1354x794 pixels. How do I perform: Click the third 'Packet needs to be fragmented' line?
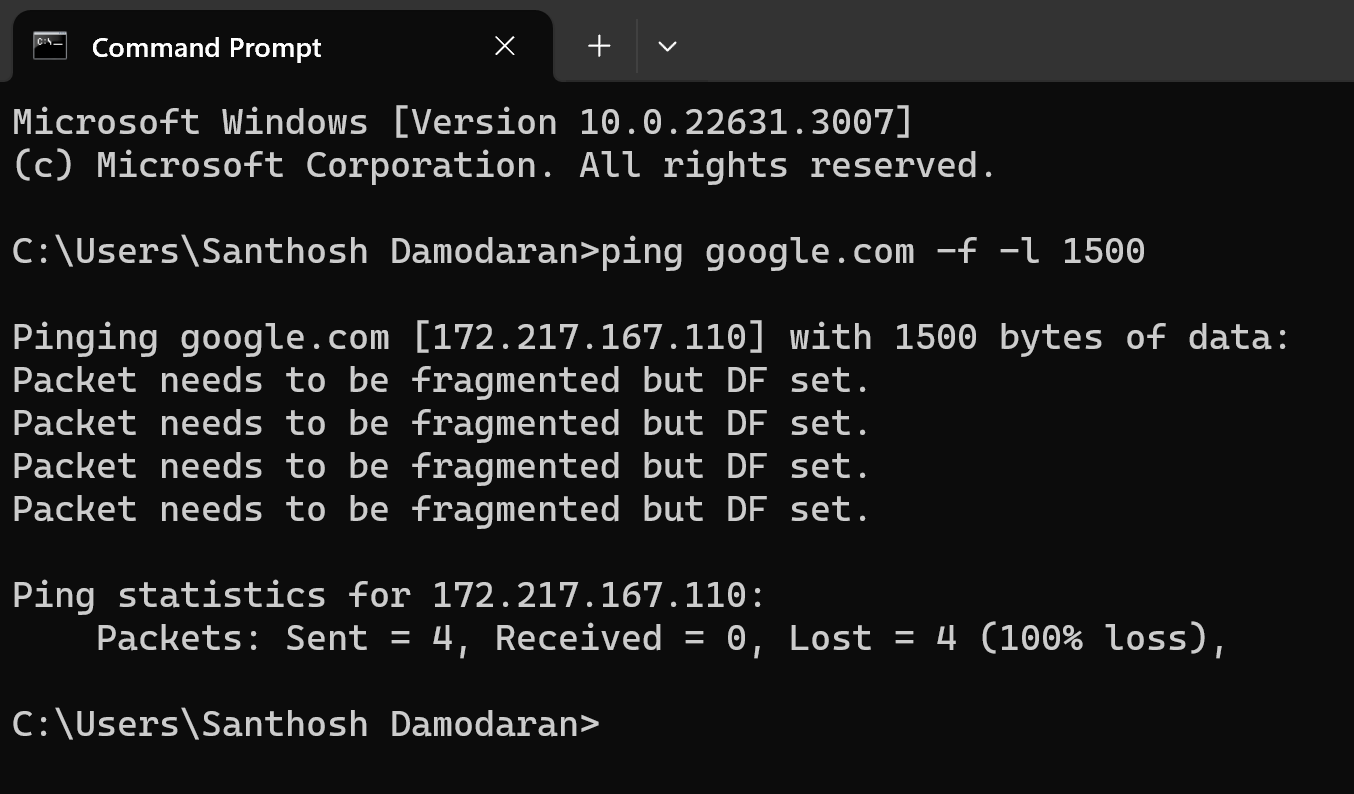point(441,467)
